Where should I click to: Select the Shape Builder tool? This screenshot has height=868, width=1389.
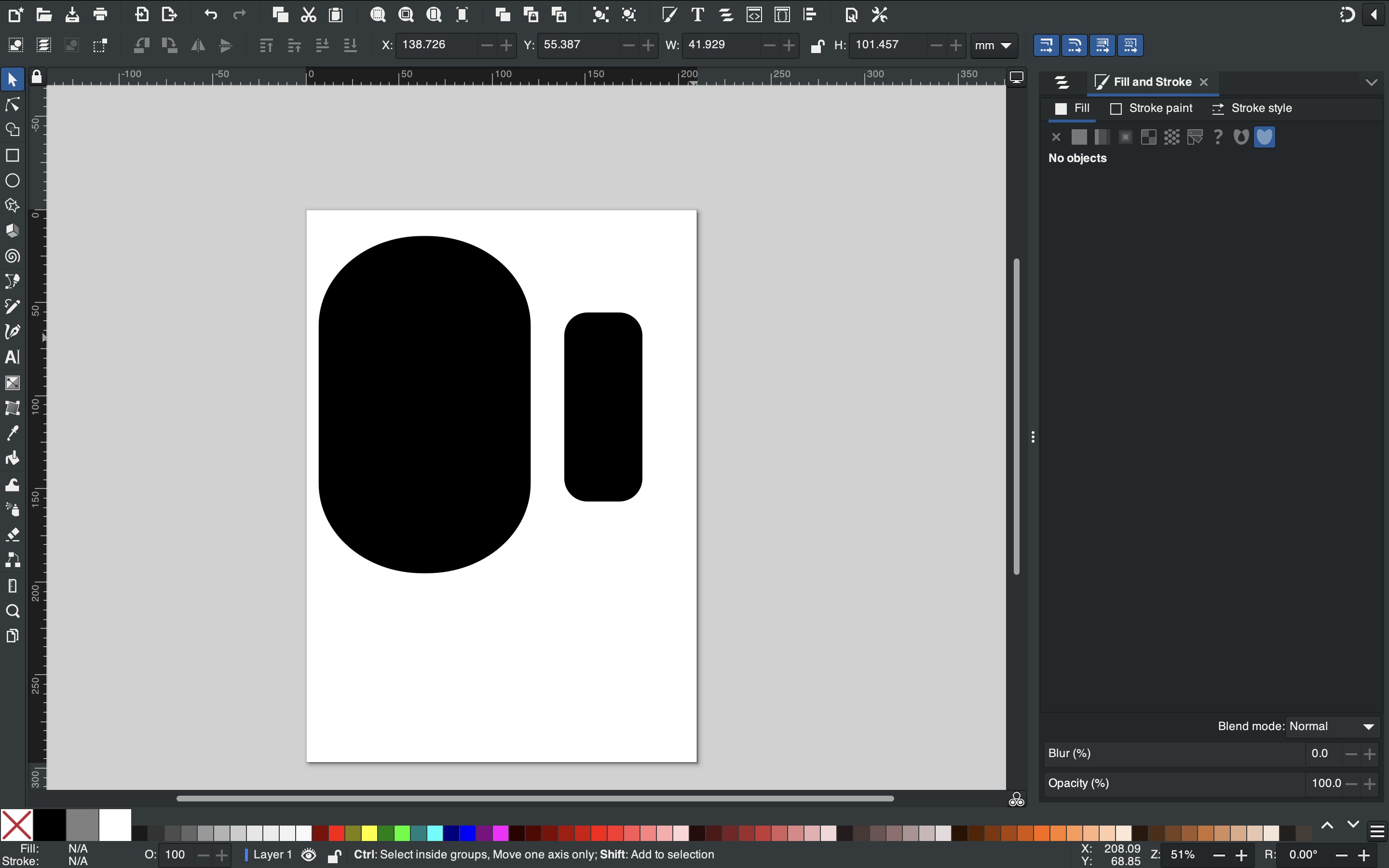[12, 130]
